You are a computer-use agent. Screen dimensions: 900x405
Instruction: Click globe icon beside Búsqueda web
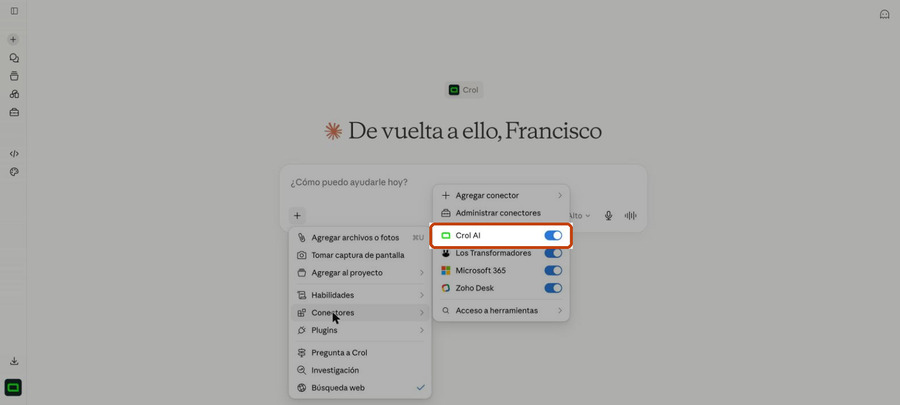point(301,388)
